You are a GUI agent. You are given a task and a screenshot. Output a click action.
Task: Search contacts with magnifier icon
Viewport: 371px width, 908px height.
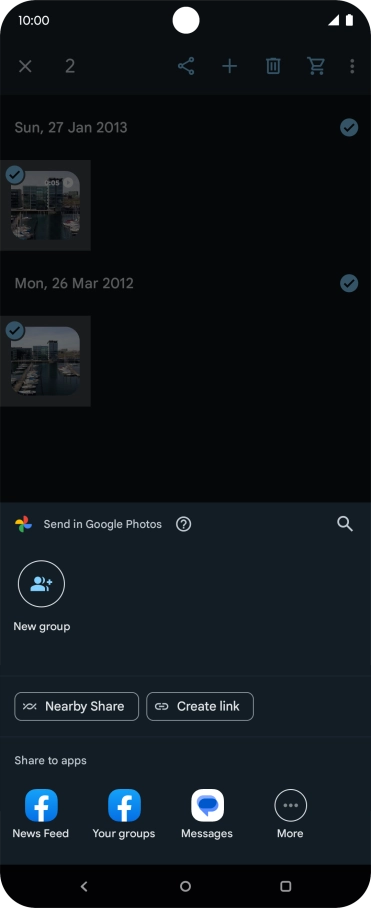pyautogui.click(x=345, y=524)
